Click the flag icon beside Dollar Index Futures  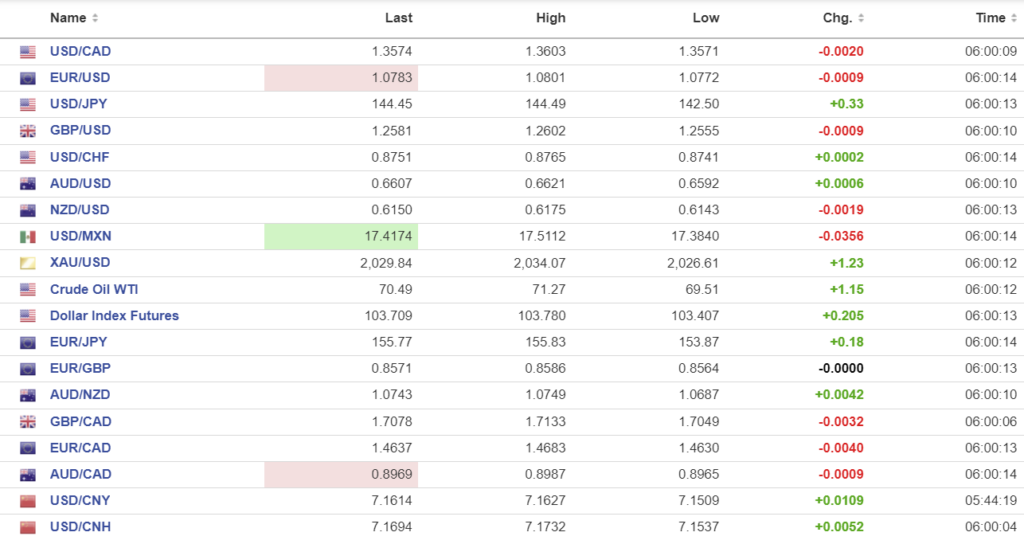pos(28,316)
